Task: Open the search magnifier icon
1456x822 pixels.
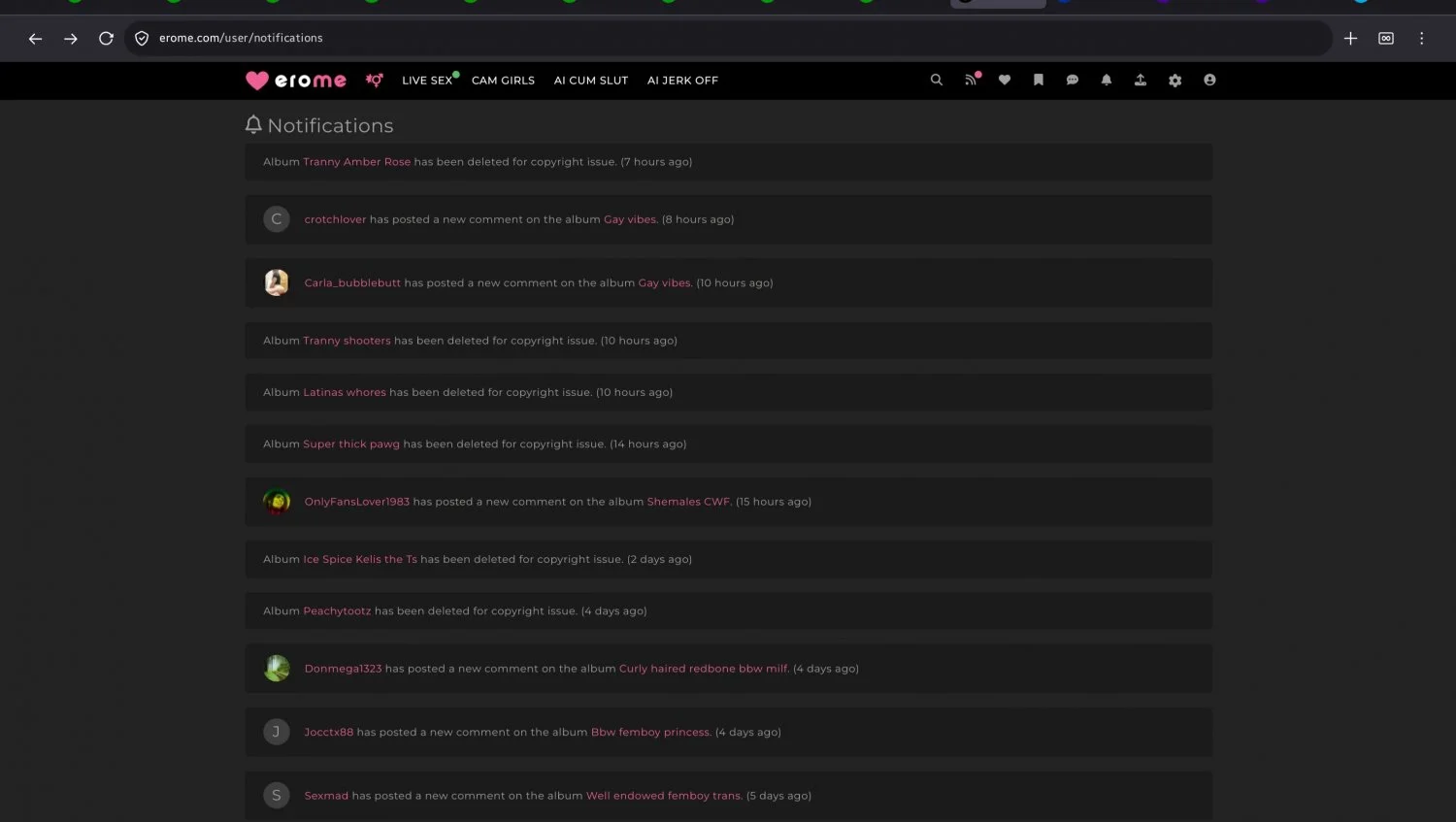Action: 937,81
